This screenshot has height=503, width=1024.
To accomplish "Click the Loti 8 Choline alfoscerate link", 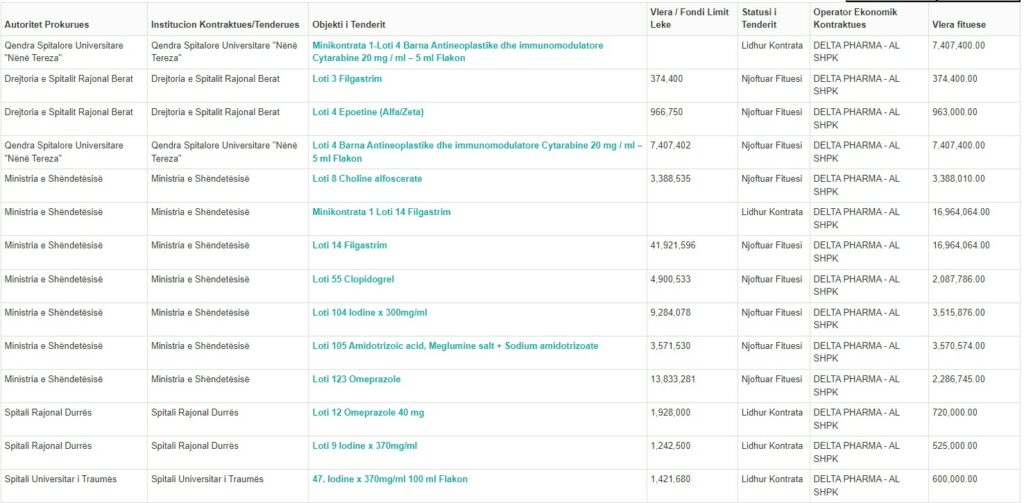I will (x=367, y=179).
